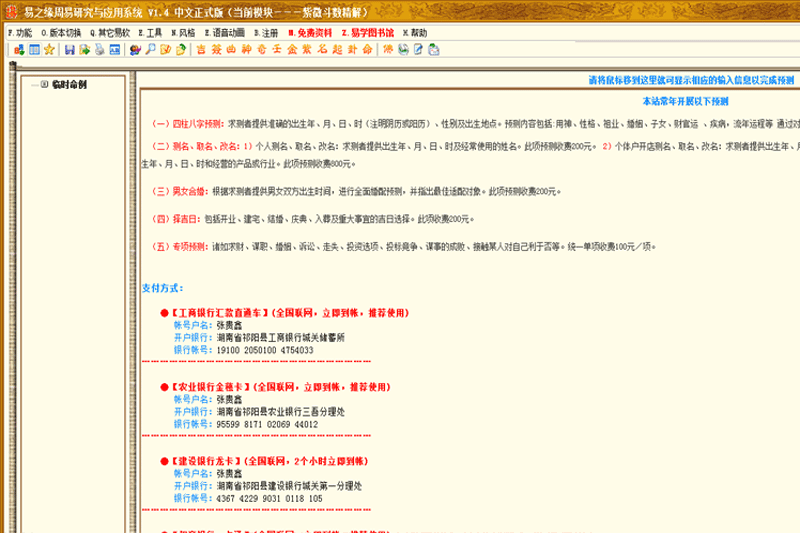Viewport: 800px width, 533px height.
Task: Select the 紫 module icon
Action: click(307, 49)
